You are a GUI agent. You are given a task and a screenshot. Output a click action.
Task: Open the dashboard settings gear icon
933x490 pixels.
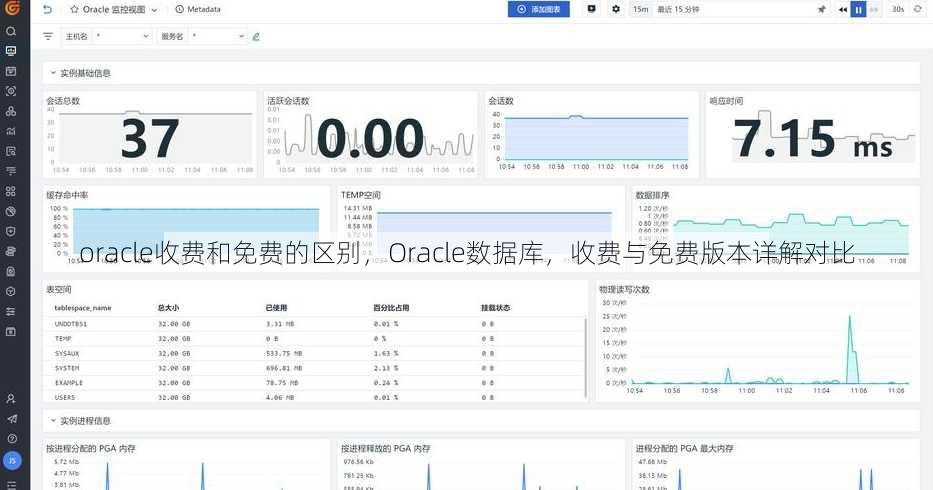coord(616,9)
